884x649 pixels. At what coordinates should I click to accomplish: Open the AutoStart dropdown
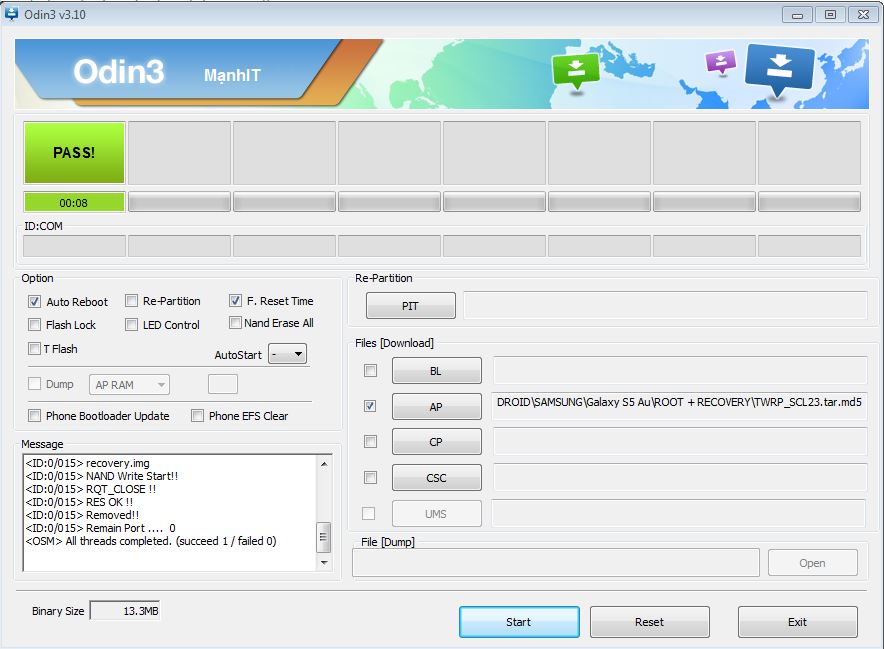288,354
